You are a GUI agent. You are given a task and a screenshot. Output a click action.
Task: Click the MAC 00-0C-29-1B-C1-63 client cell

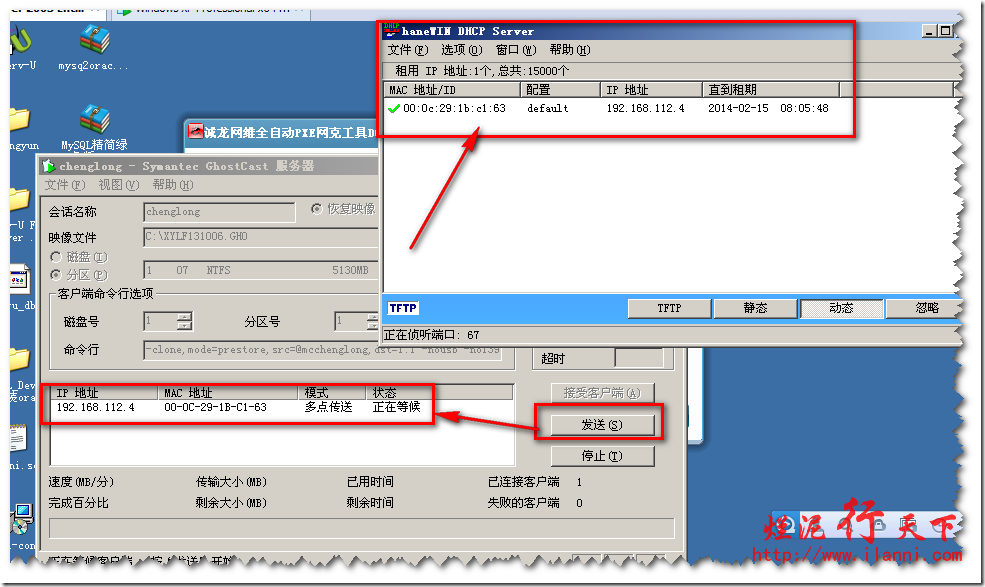click(215, 407)
